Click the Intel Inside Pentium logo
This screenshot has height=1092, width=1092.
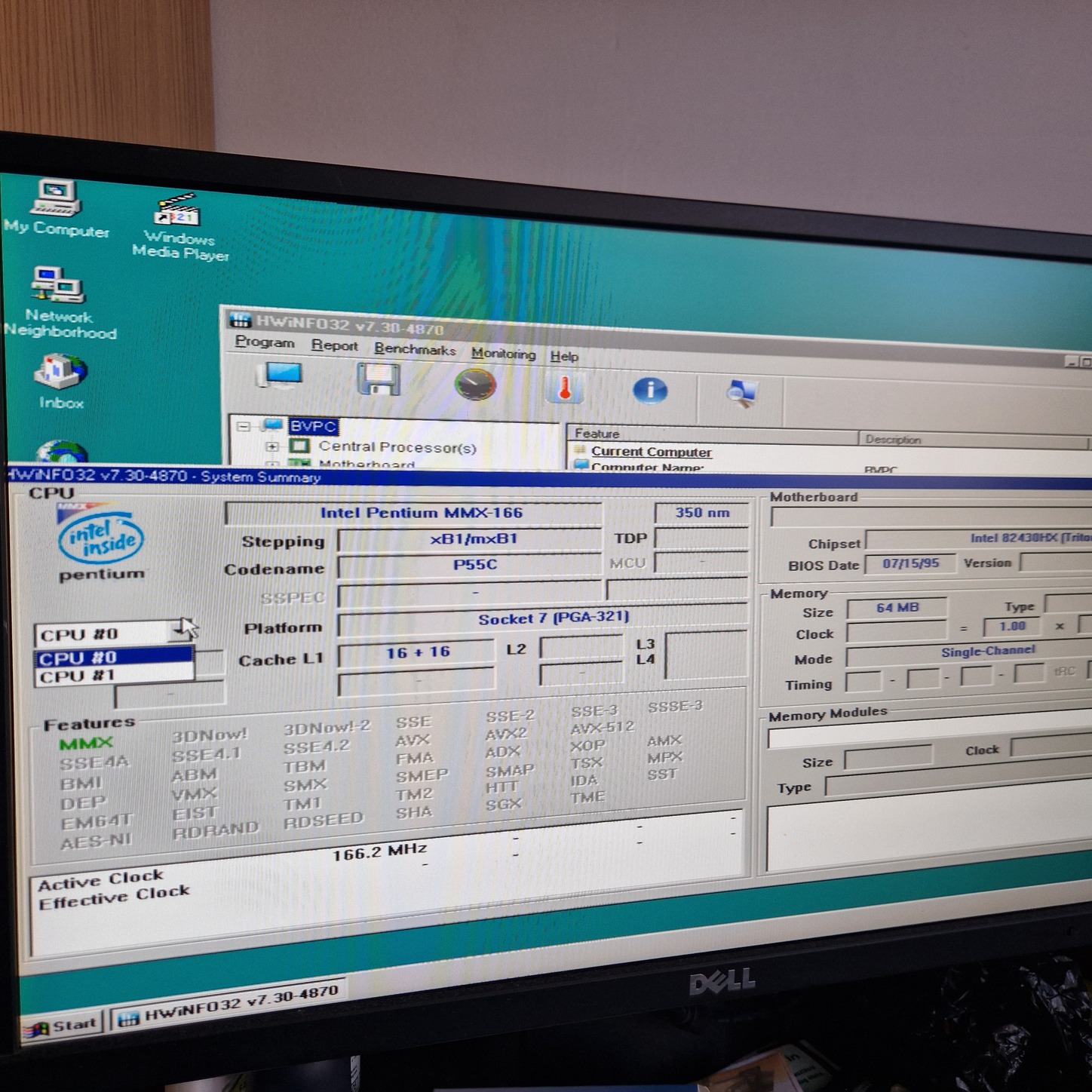(101, 543)
